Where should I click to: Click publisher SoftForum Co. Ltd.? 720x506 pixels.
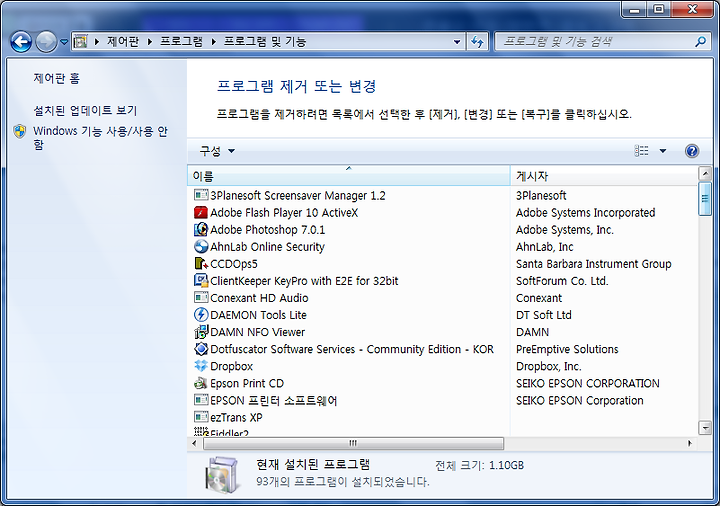562,281
